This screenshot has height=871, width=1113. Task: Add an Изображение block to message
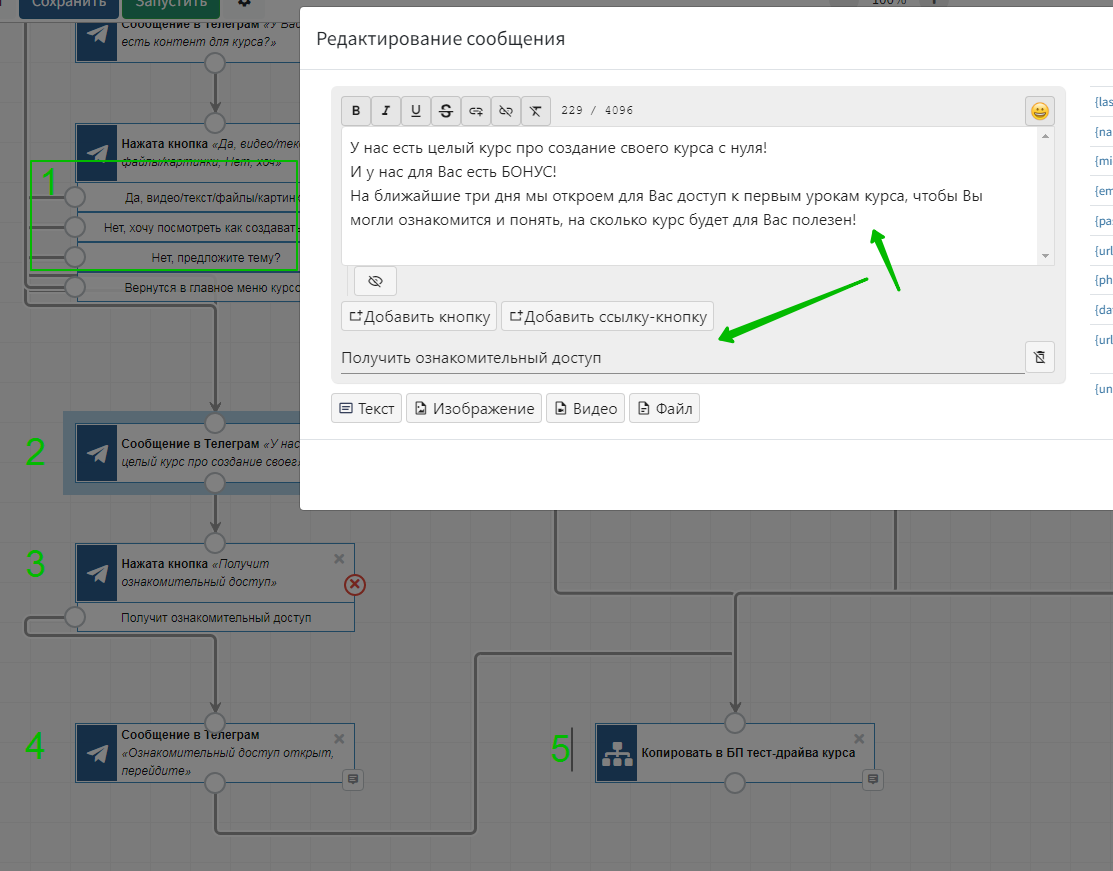point(474,408)
